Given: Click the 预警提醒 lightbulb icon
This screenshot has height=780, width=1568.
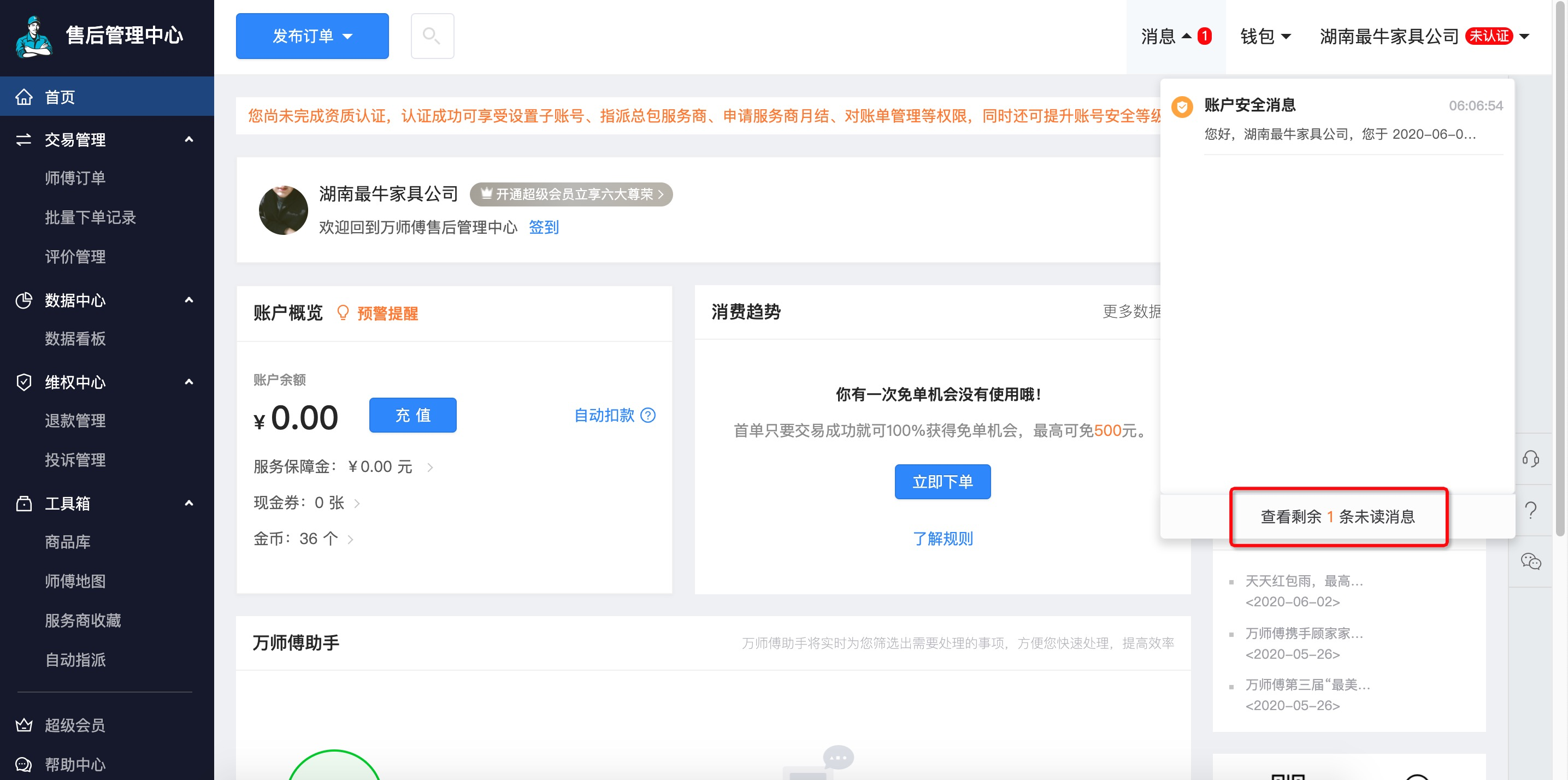Looking at the screenshot, I should (343, 313).
